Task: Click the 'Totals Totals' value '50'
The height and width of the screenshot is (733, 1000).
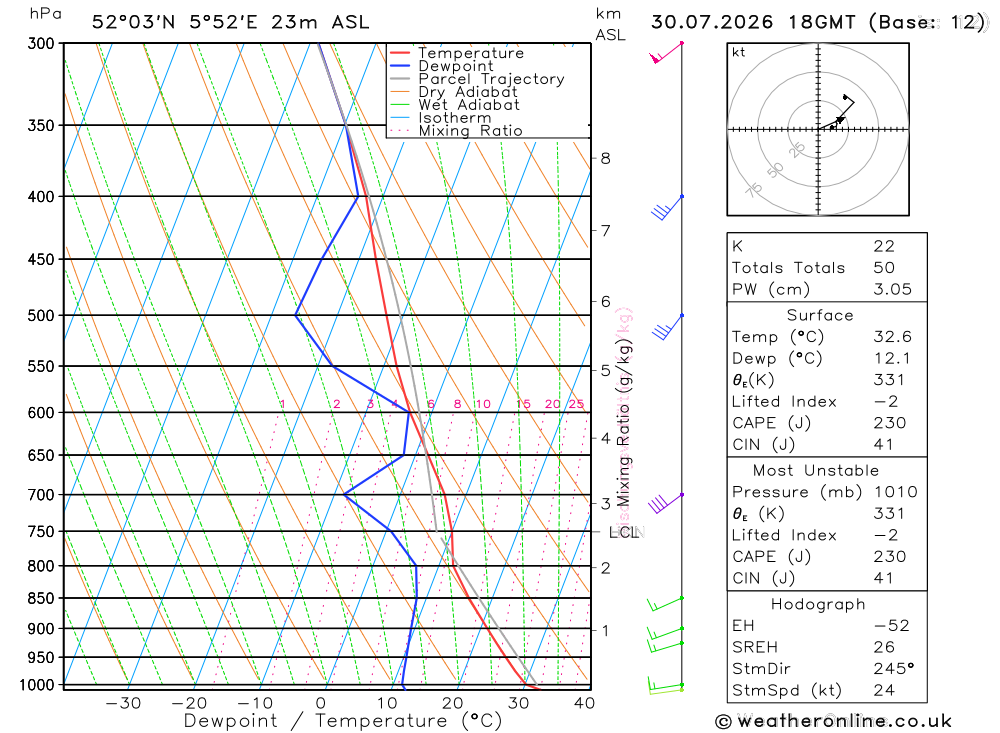Action: click(x=884, y=268)
